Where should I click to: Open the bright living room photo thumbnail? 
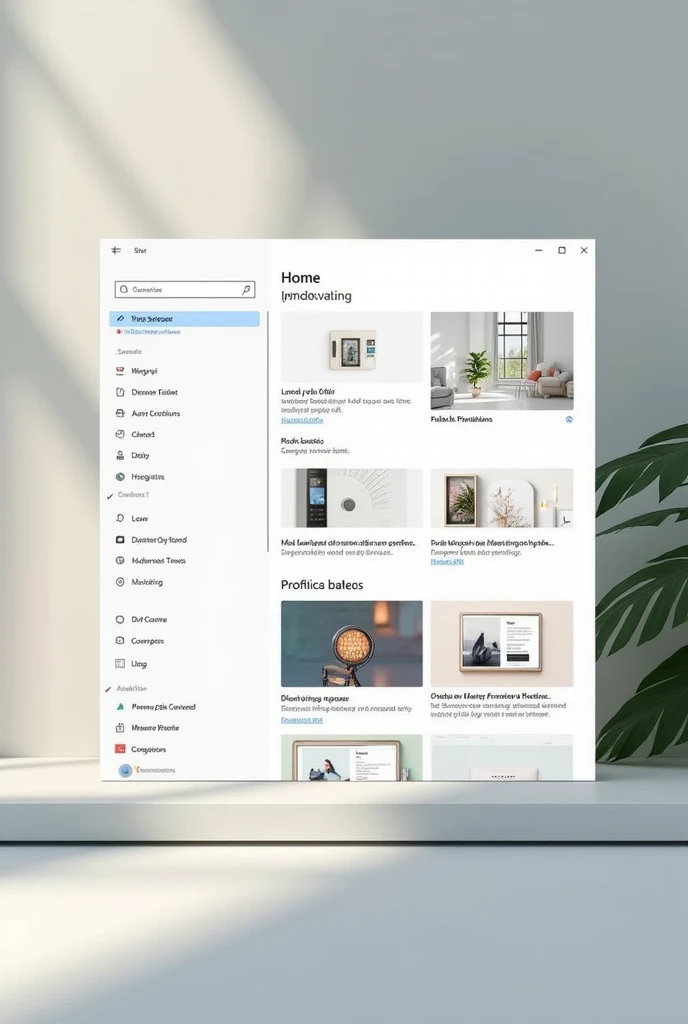502,360
